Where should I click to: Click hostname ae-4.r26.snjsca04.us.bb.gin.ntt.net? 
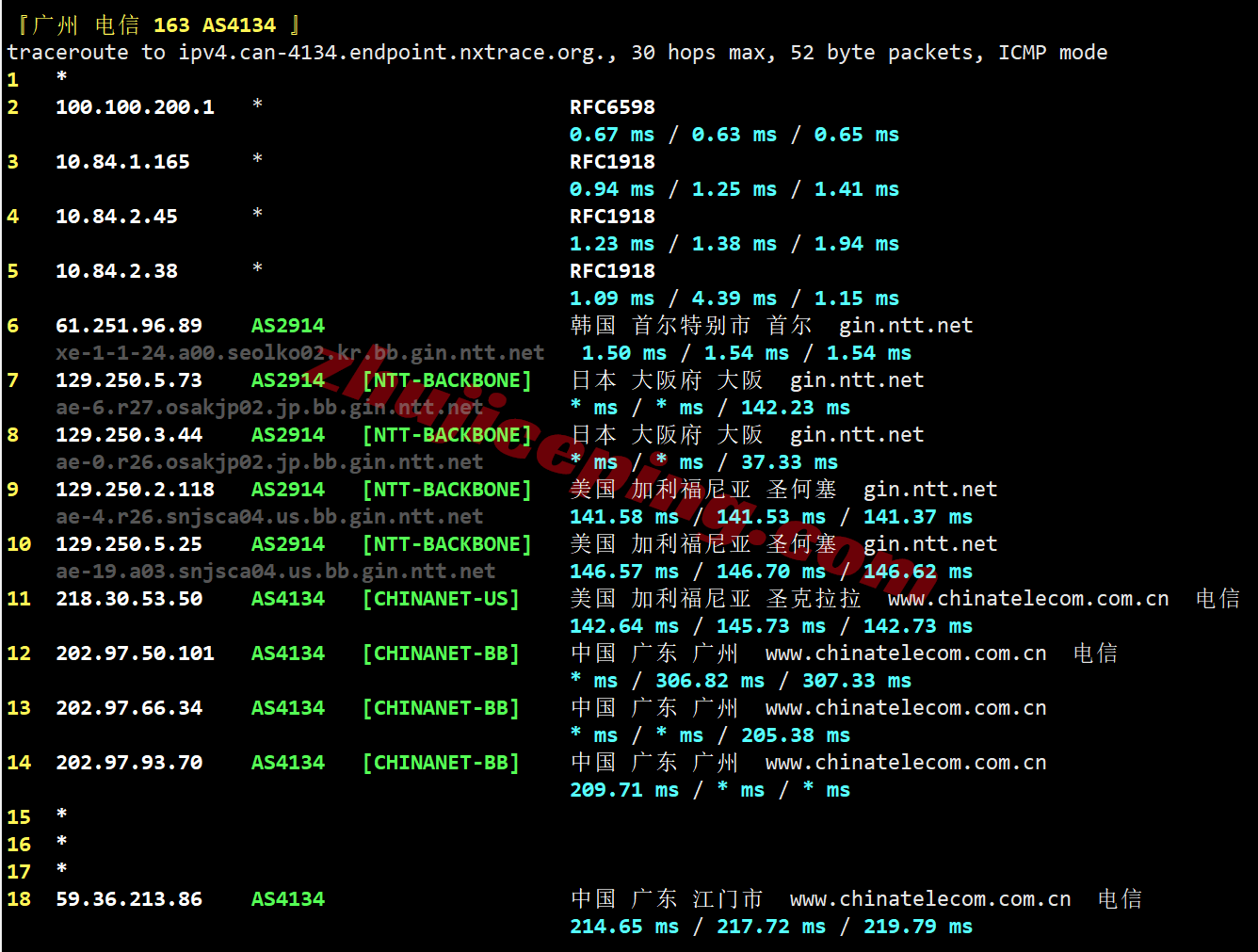268,517
